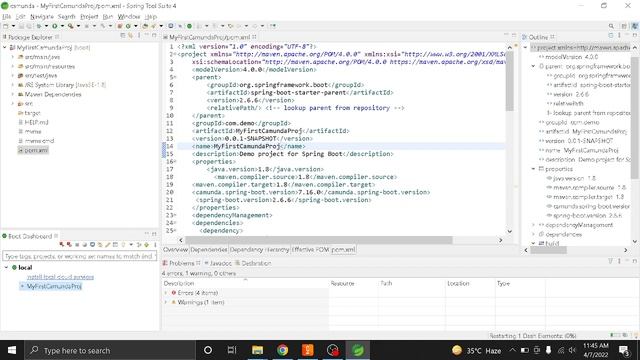Expand the src/main/resources folder
The image size is (640, 360).
coord(12,66)
